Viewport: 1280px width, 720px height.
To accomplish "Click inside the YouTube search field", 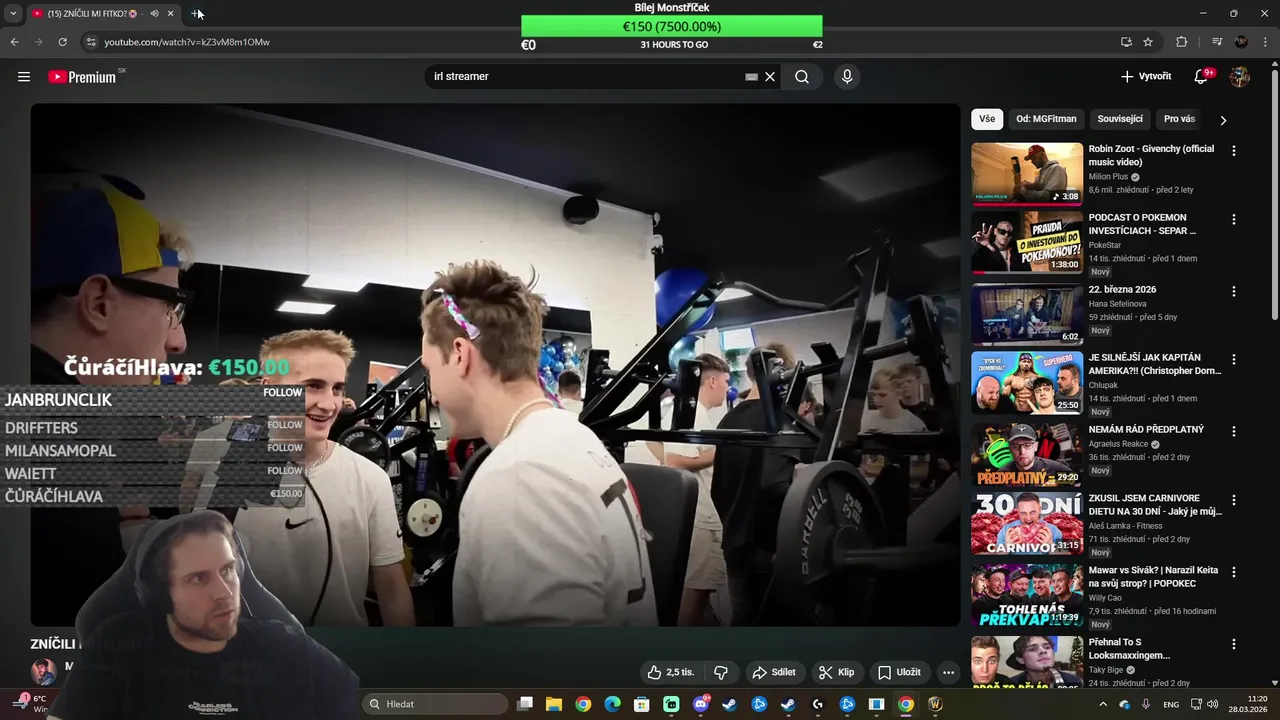I will (x=585, y=77).
